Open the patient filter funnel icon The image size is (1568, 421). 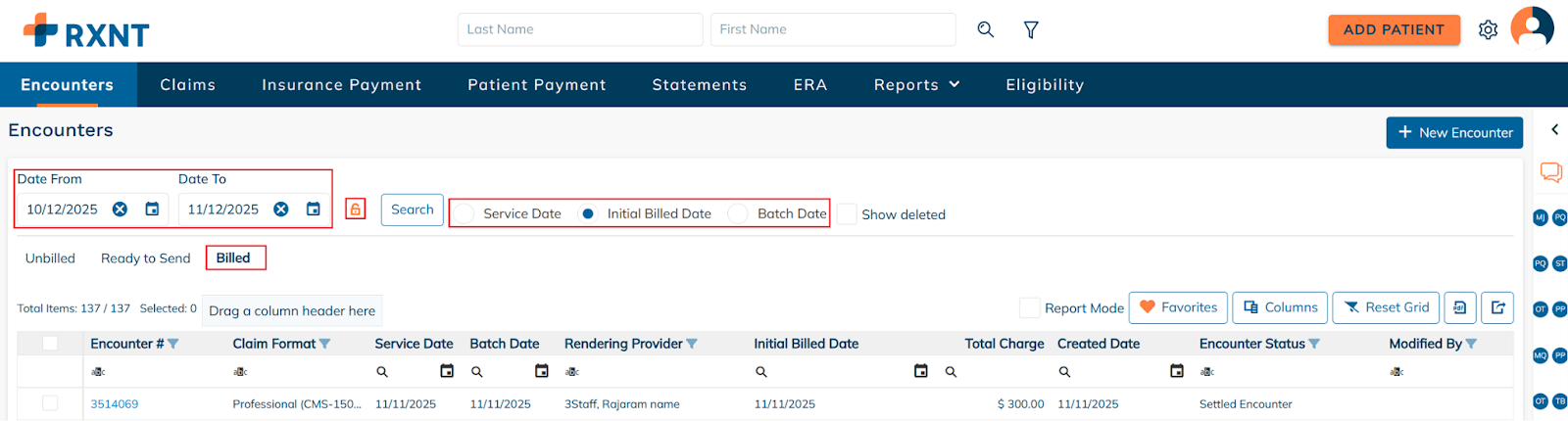pyautogui.click(x=1031, y=30)
